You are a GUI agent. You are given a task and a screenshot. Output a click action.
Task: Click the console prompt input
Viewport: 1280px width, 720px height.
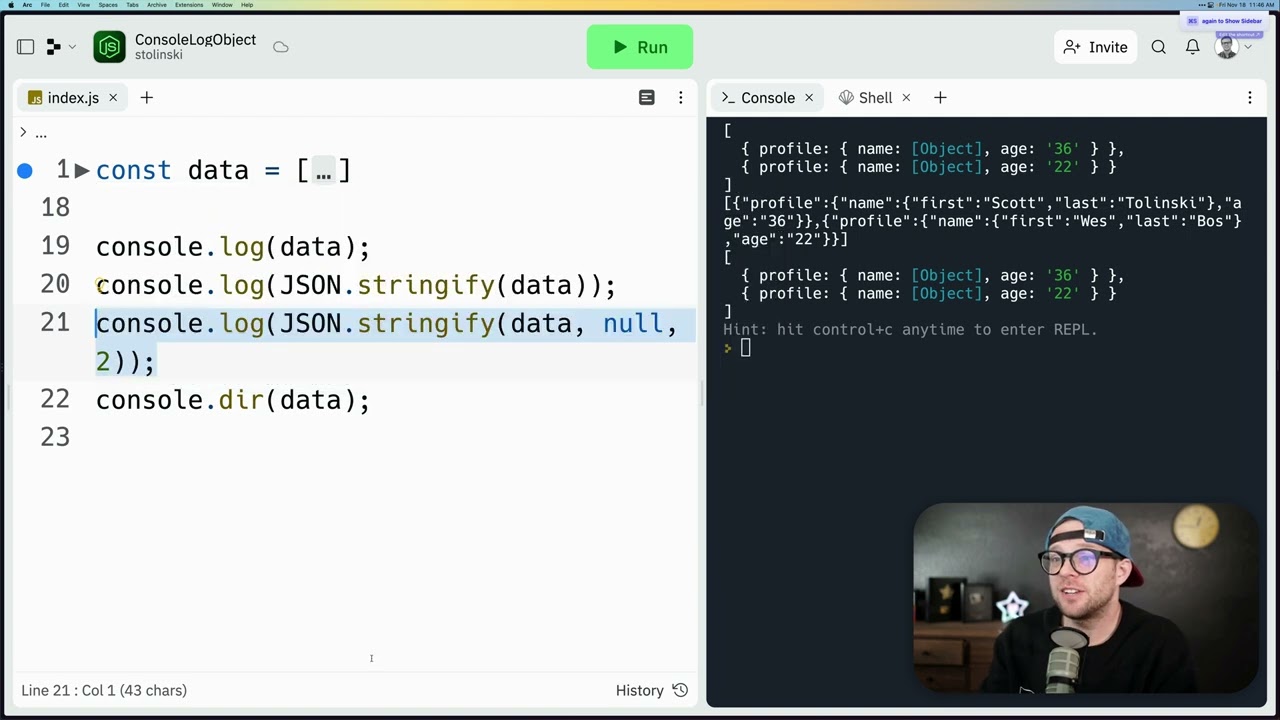745,348
